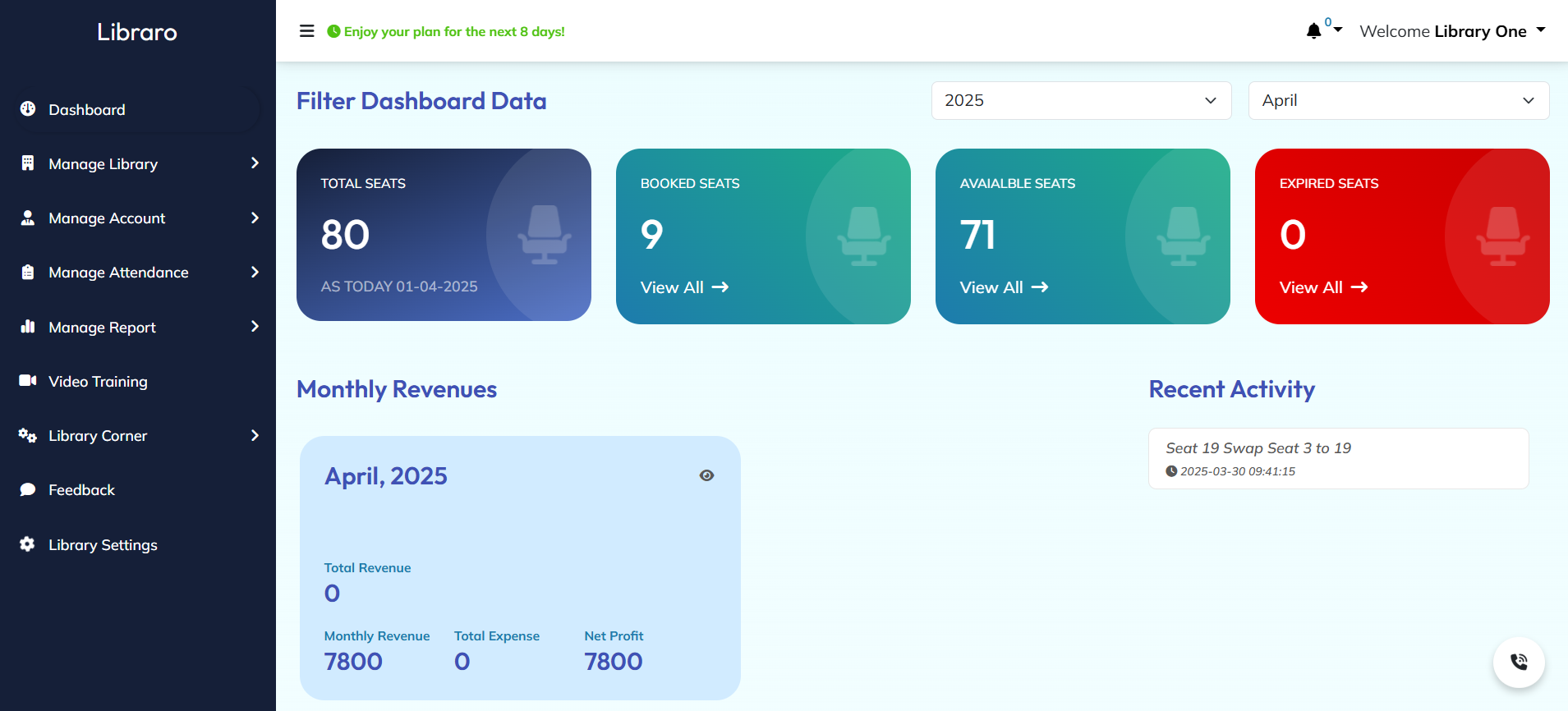This screenshot has height=711, width=1568.
Task: Click View All on Expired Seats
Action: click(x=1323, y=287)
